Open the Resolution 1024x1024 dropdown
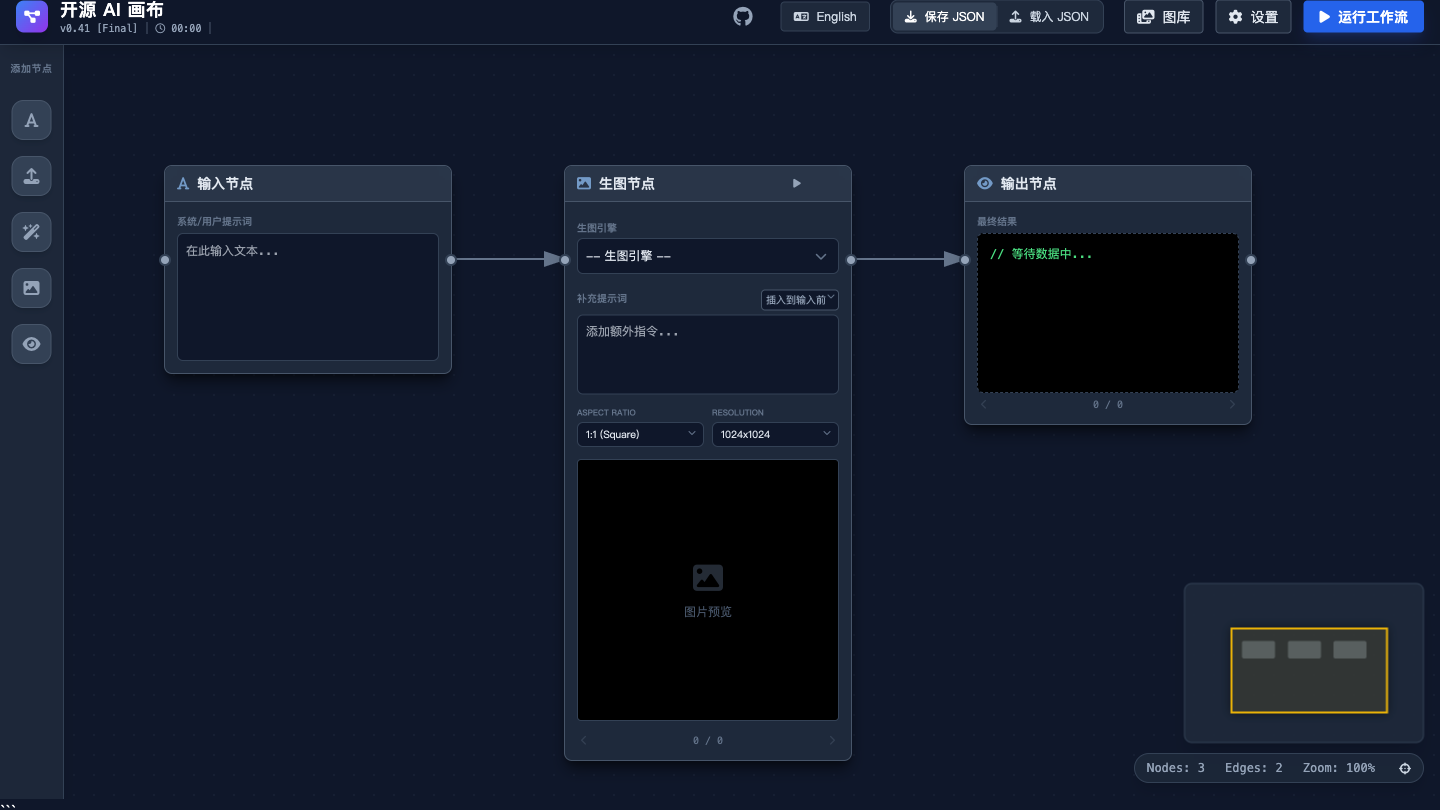The image size is (1440, 810). coord(775,434)
